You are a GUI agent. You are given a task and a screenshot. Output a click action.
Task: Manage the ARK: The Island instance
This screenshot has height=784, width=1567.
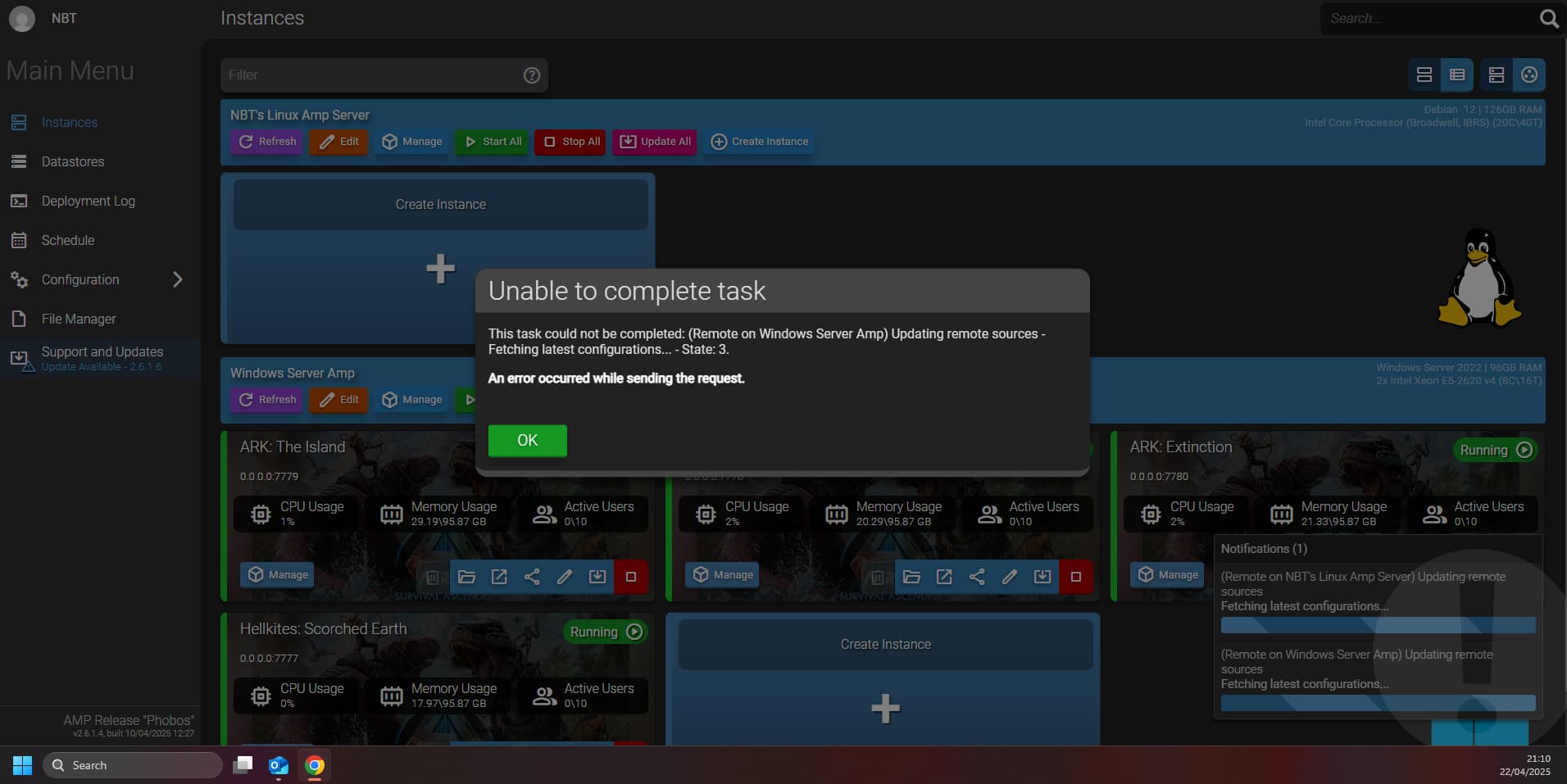(277, 574)
